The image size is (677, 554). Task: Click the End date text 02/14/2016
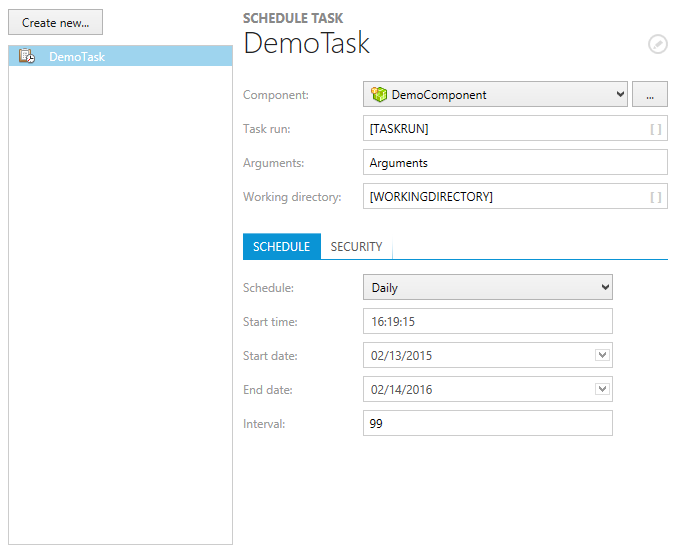click(401, 389)
